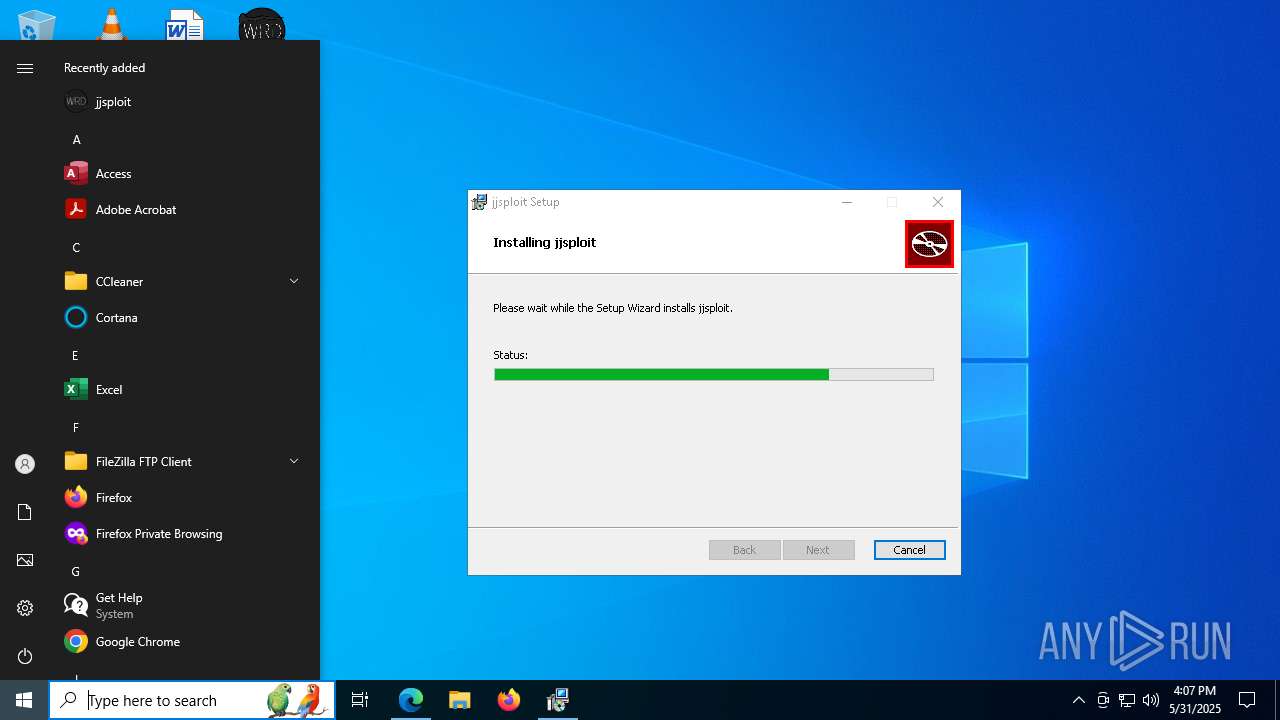Open the volume control tray icon
This screenshot has height=720, width=1280.
[1151, 700]
